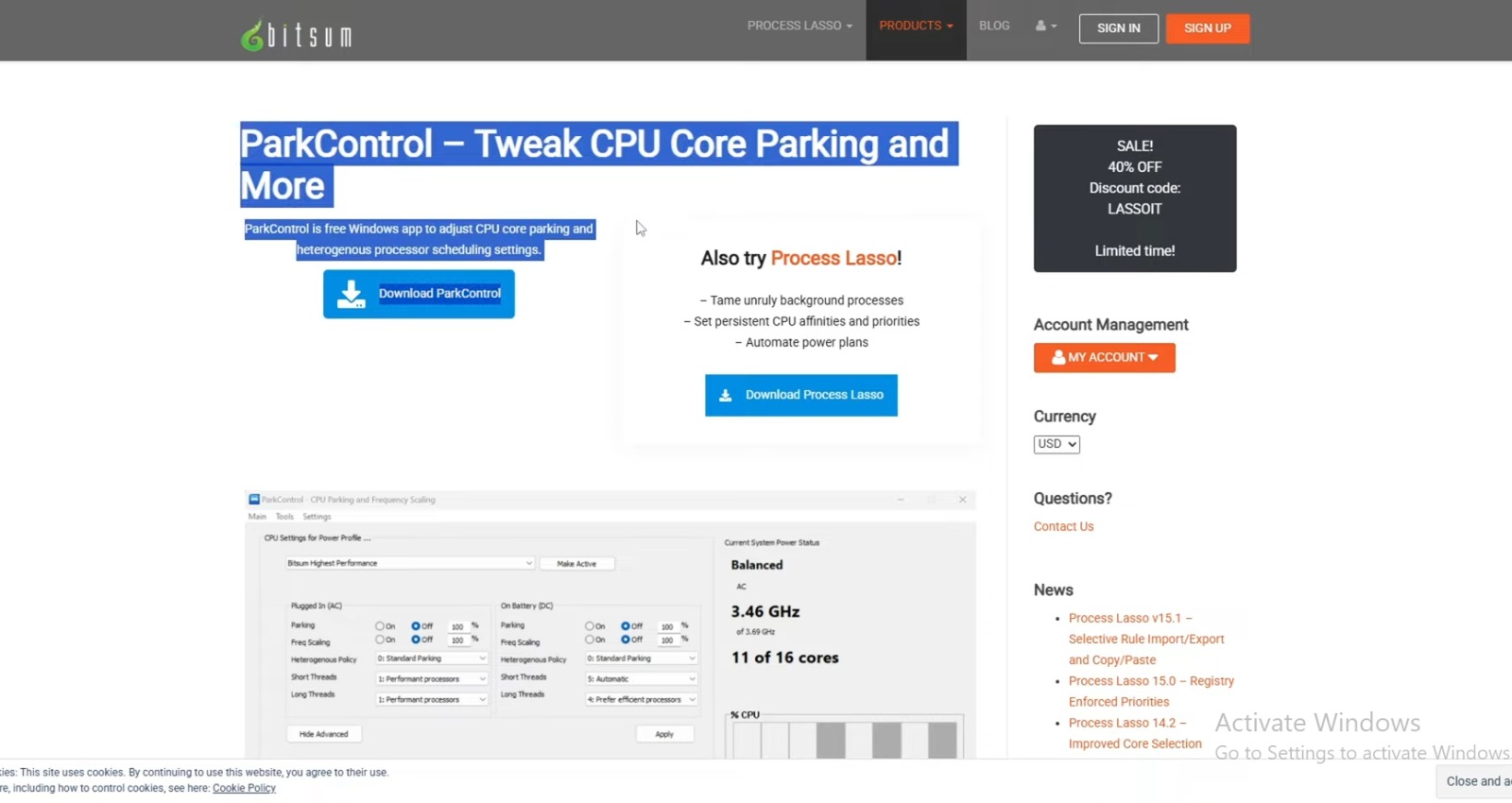Click the 'News' sidebar heading
Image resolution: width=1512 pixels, height=803 pixels.
1053,589
